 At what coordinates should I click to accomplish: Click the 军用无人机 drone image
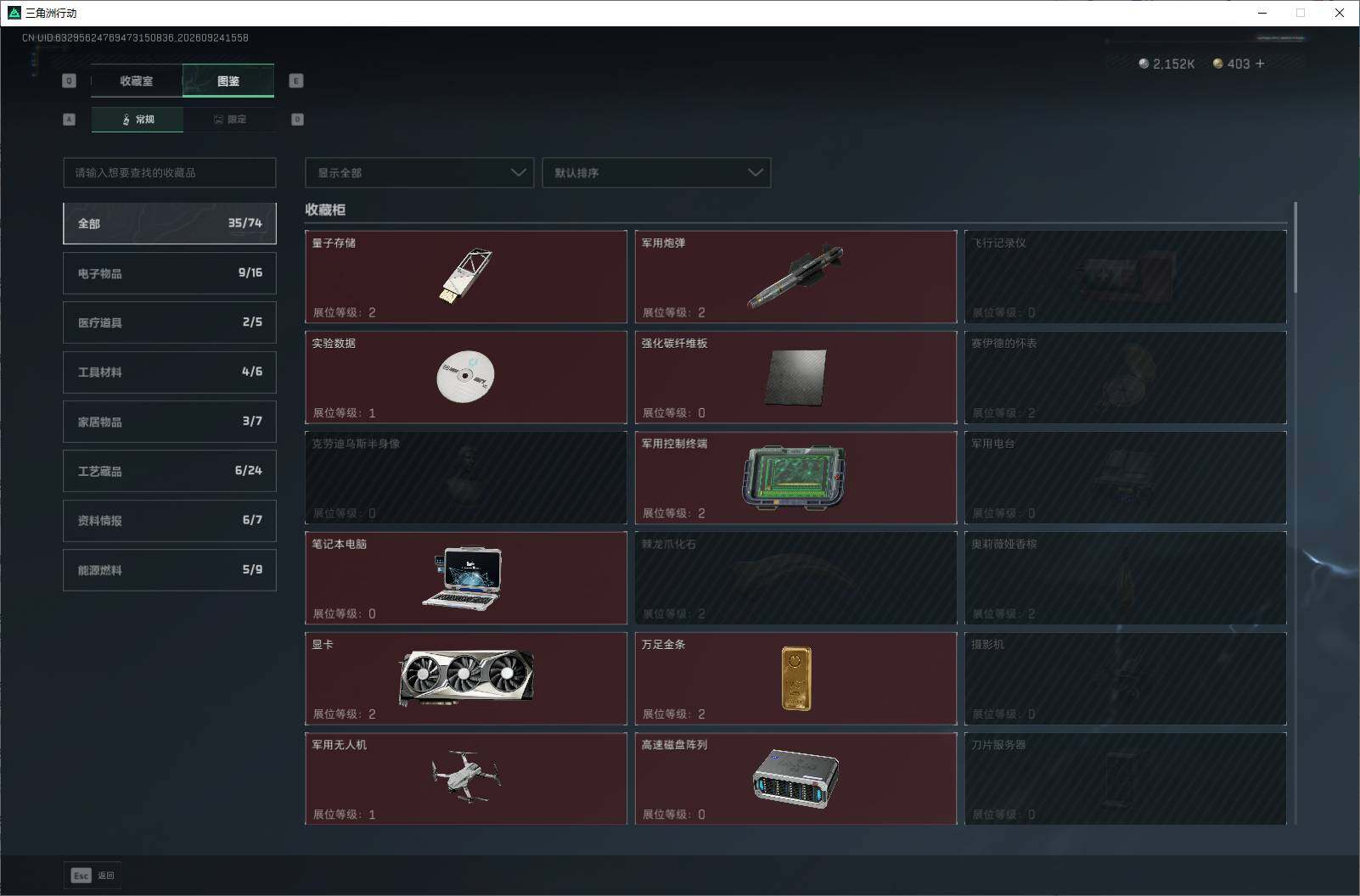tap(465, 777)
